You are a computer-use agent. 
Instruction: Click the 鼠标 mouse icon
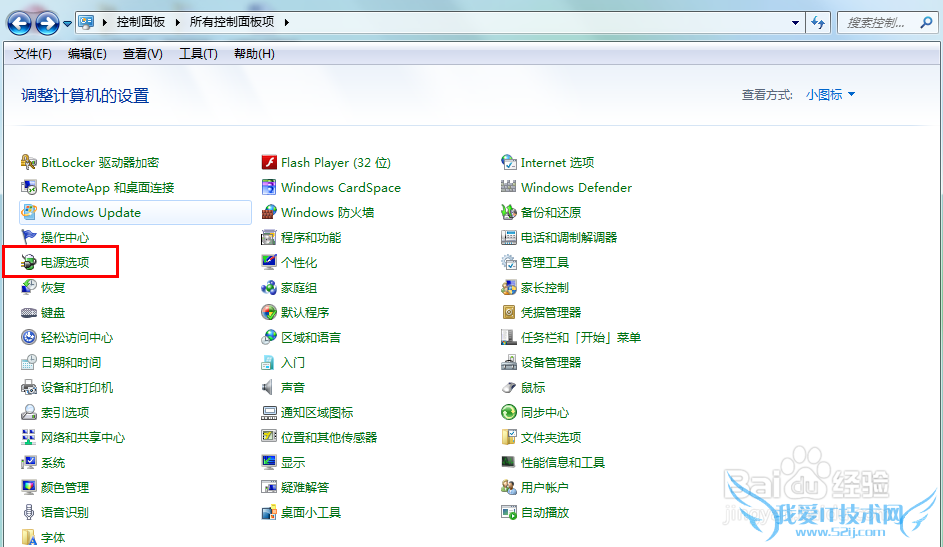(509, 388)
